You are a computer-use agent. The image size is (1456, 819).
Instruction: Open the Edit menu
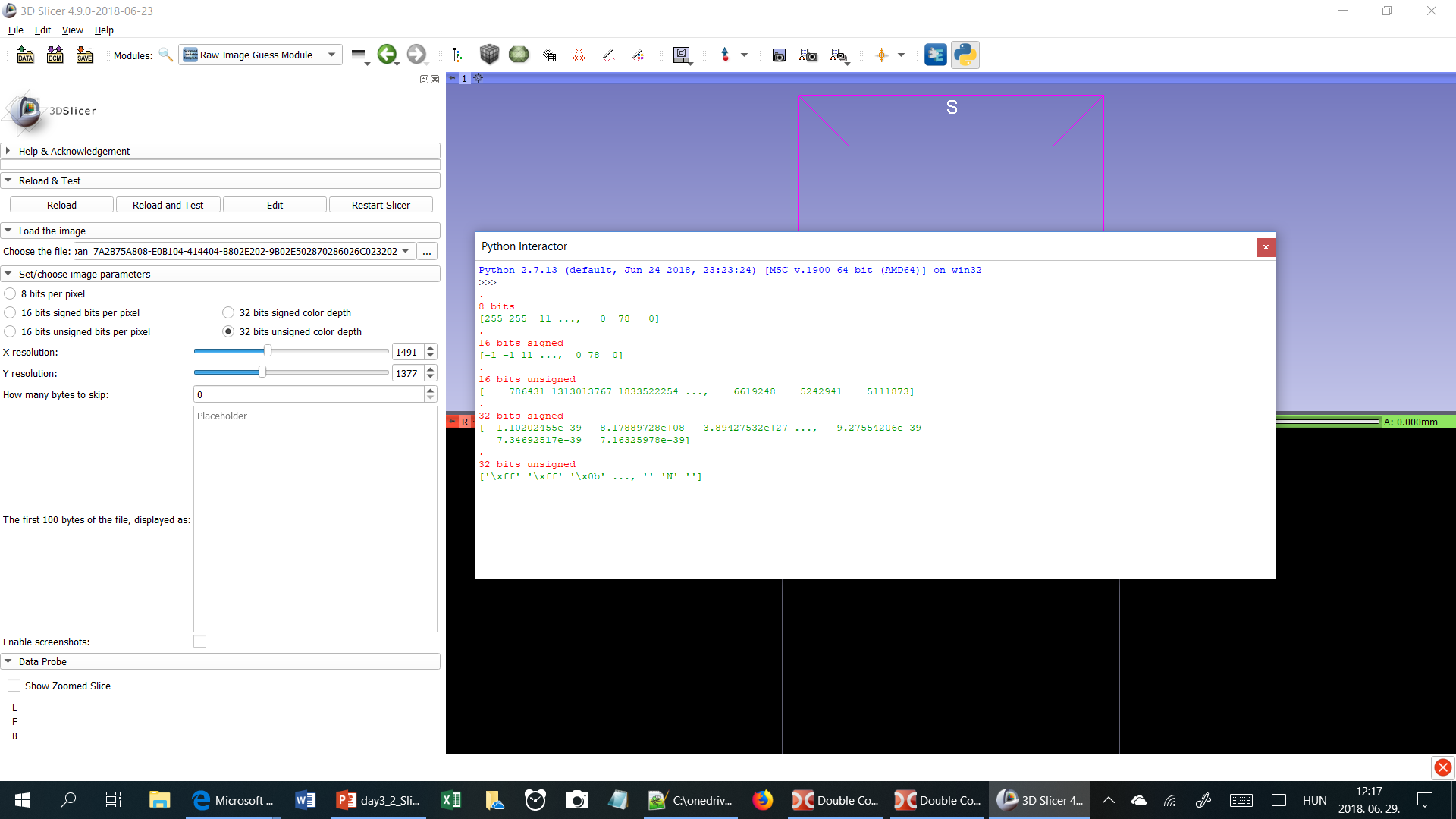[x=42, y=30]
